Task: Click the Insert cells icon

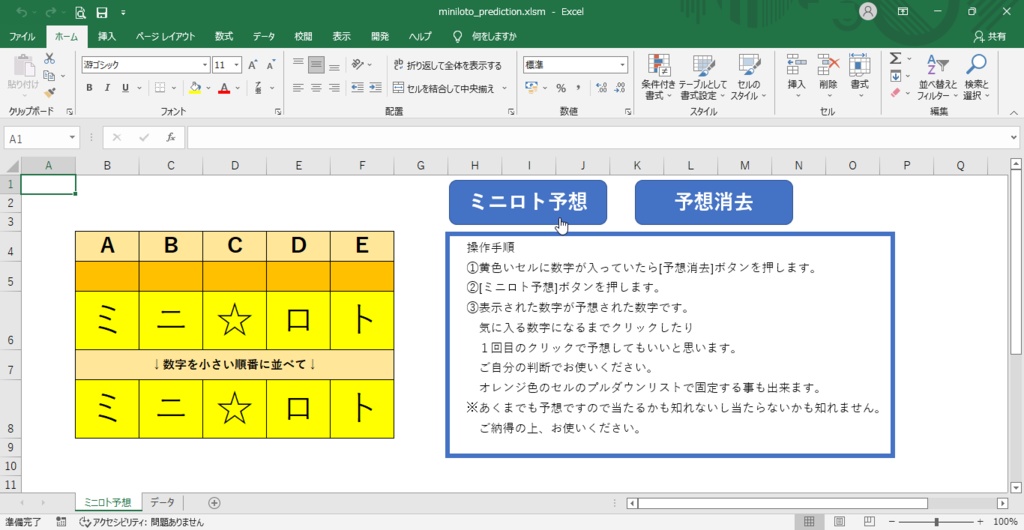Action: 797,65
